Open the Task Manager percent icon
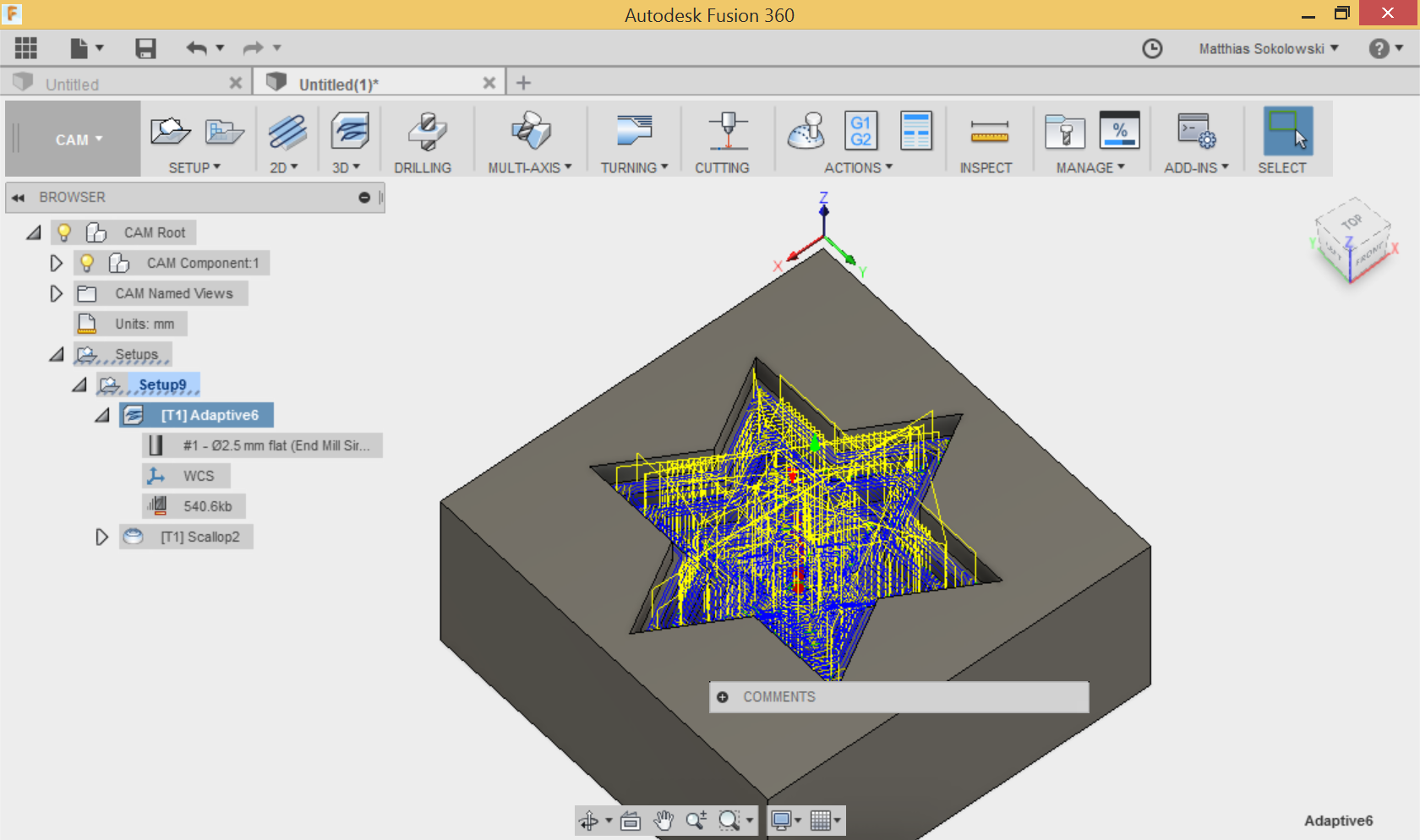 coord(1120,131)
